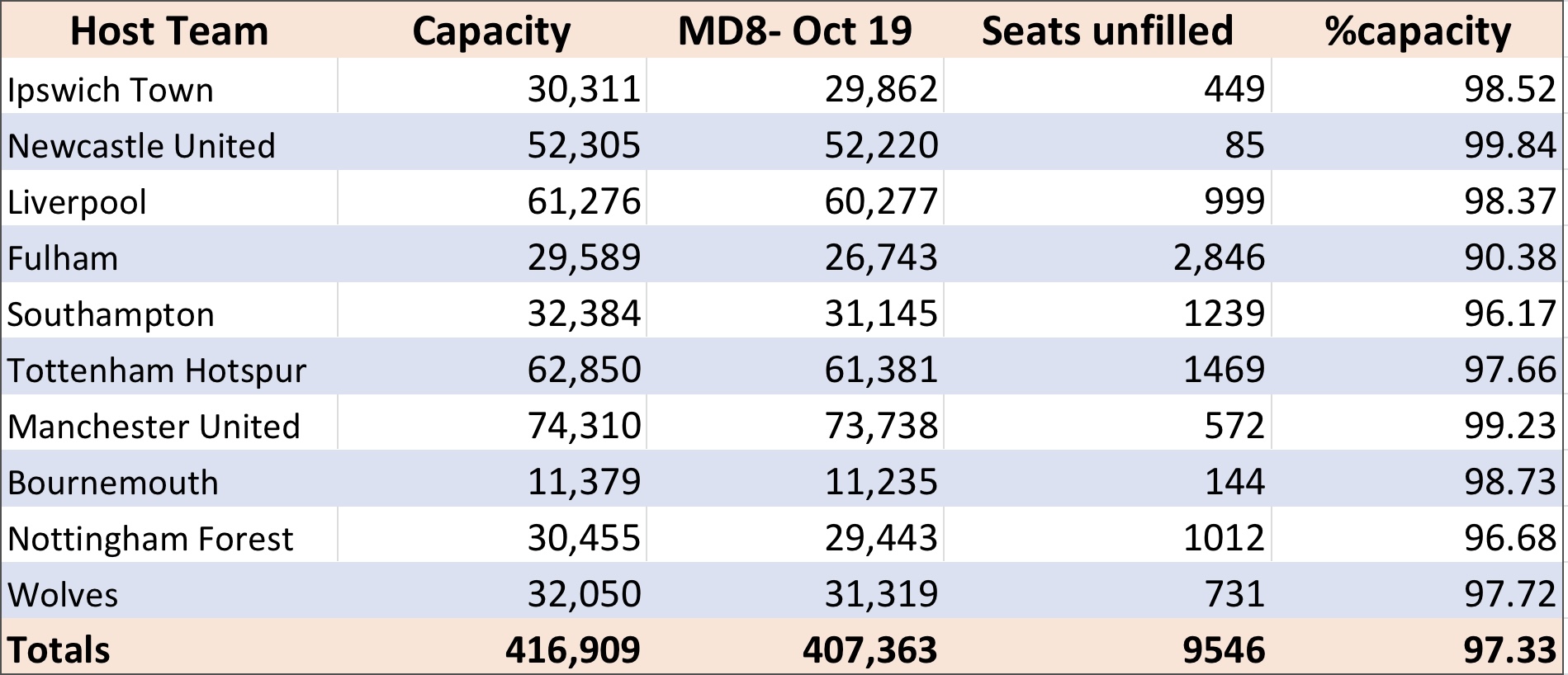Click the Seats unfilled column header

click(1107, 31)
